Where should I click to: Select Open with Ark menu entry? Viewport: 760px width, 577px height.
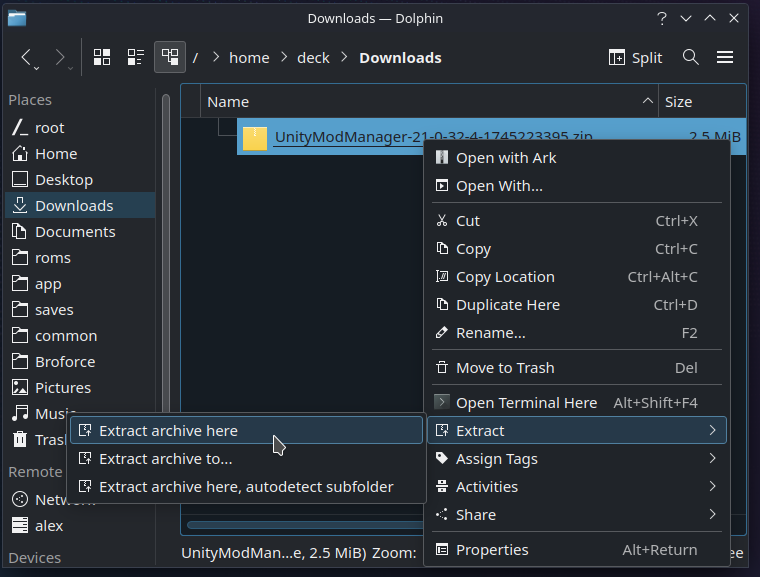point(506,158)
